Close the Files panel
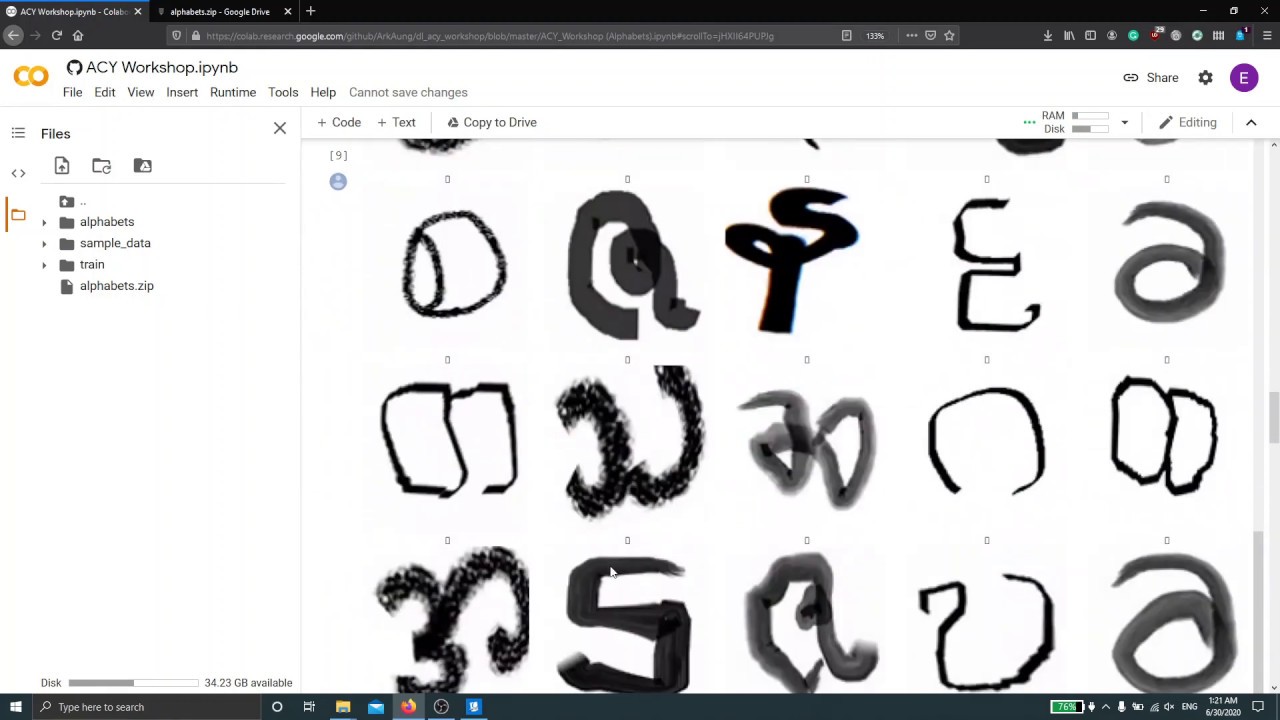Viewport: 1280px width, 720px height. click(x=280, y=128)
